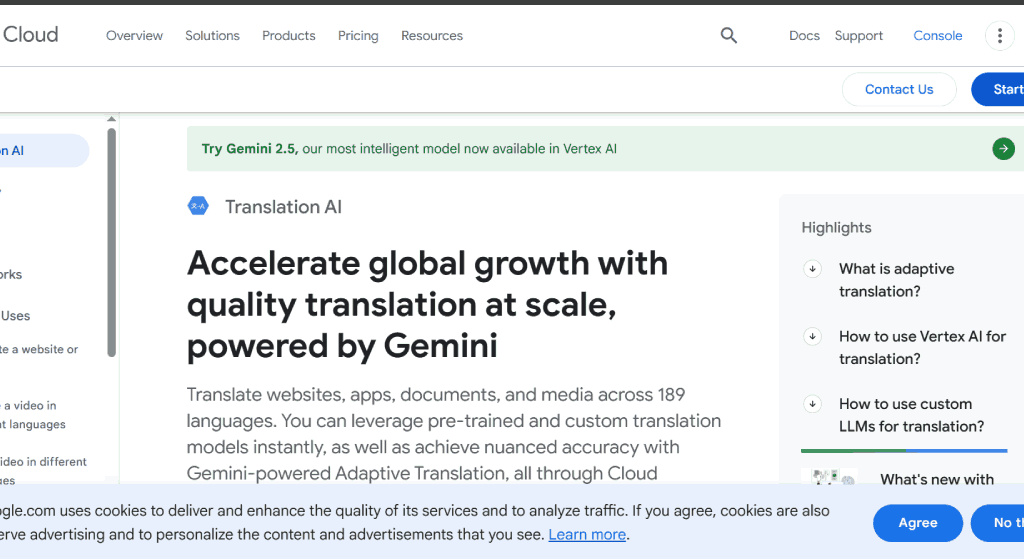Click arrow icon beside Vertex AI for translation

tap(813, 337)
